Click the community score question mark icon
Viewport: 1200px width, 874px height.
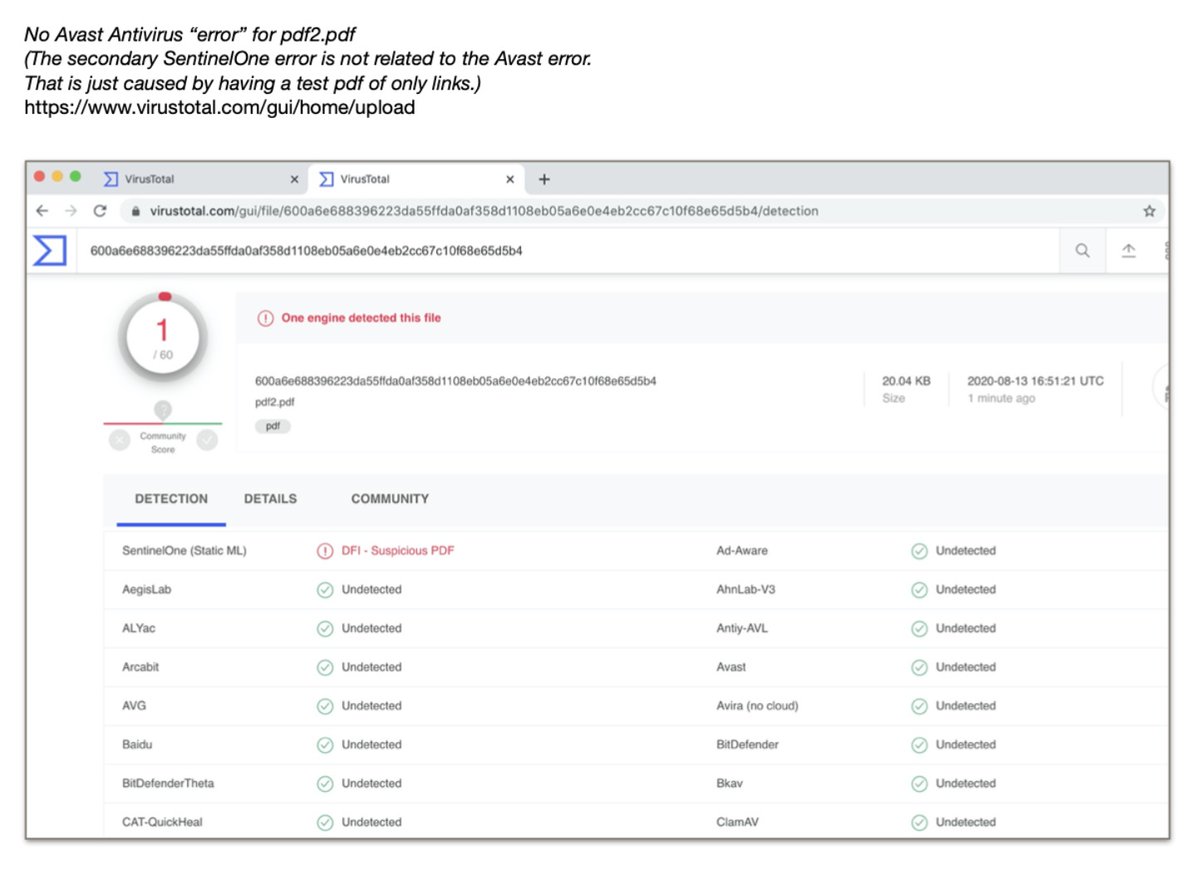pyautogui.click(x=163, y=410)
